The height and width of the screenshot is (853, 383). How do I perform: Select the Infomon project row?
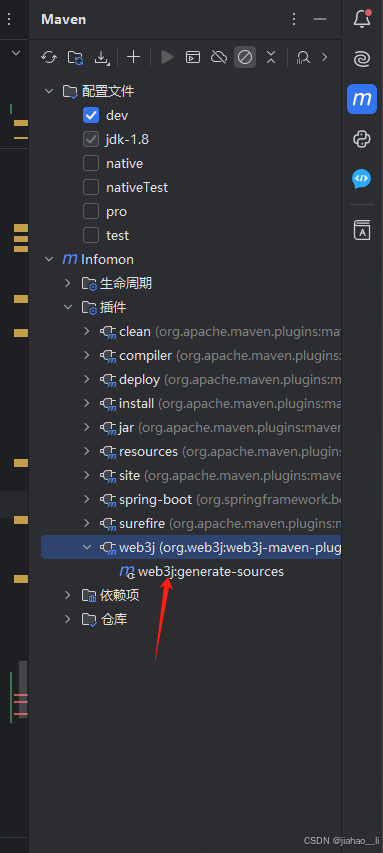tap(190, 259)
